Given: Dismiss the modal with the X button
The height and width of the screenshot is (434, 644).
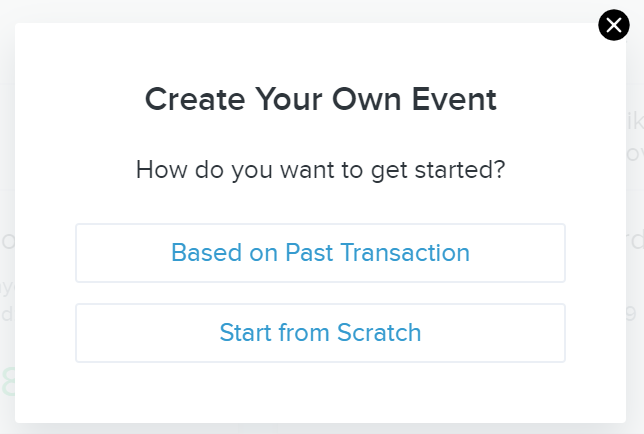Looking at the screenshot, I should tap(613, 25).
